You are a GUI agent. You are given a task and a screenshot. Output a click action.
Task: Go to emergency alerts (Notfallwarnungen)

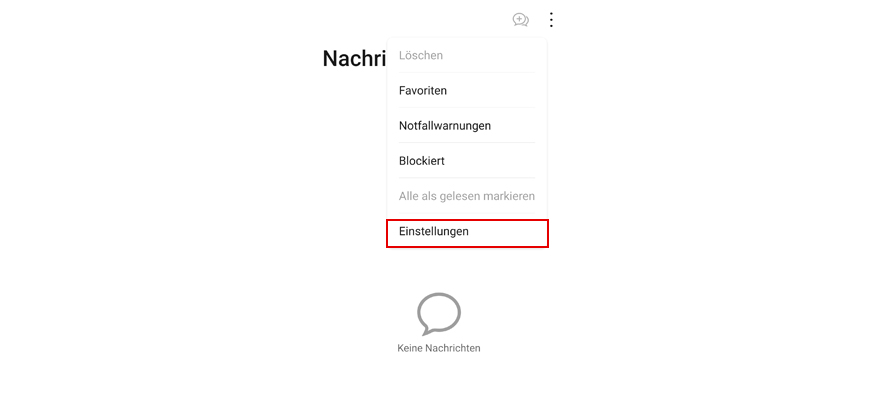[445, 125]
